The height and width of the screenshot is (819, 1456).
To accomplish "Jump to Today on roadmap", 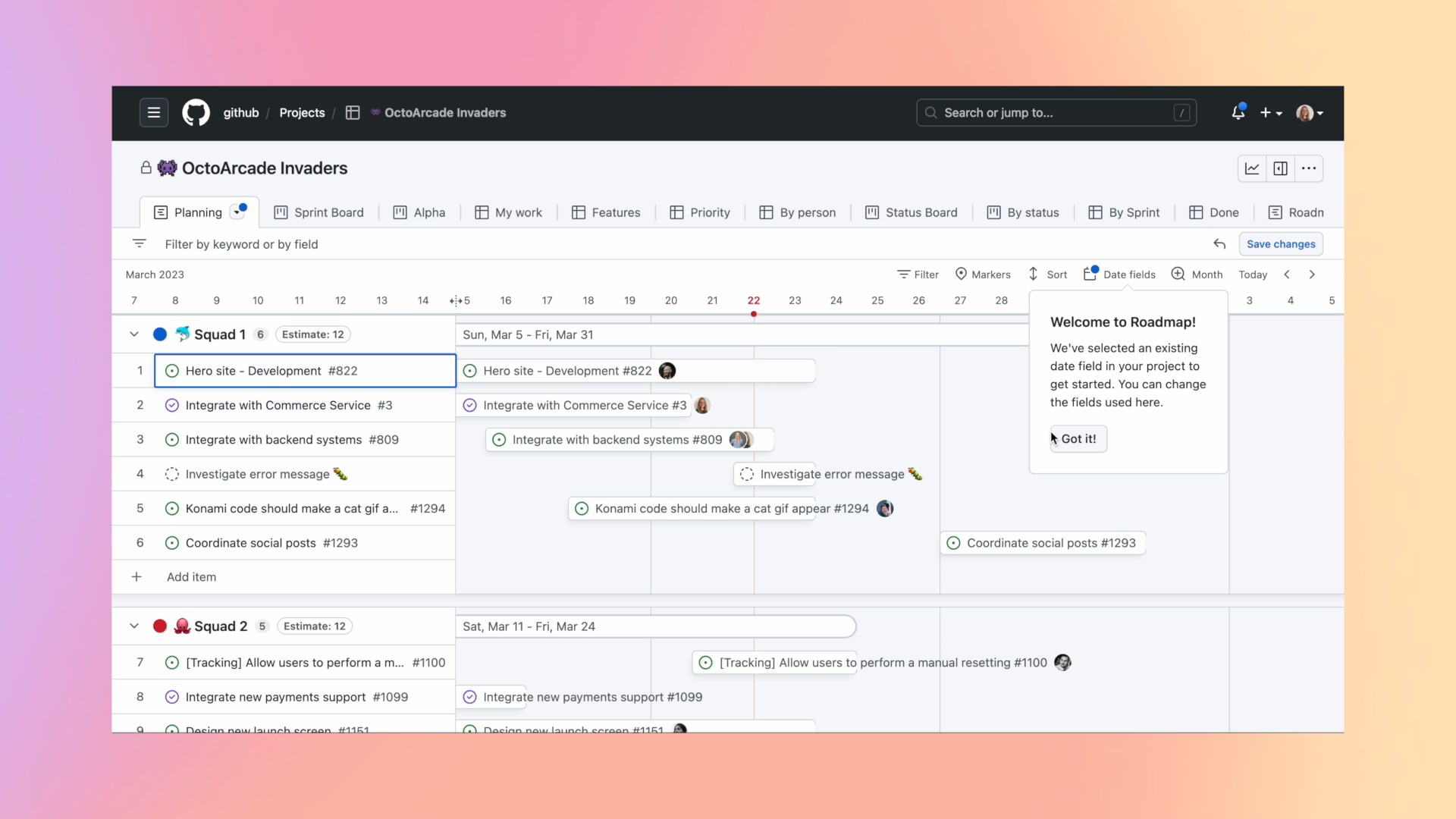I will (x=1253, y=275).
